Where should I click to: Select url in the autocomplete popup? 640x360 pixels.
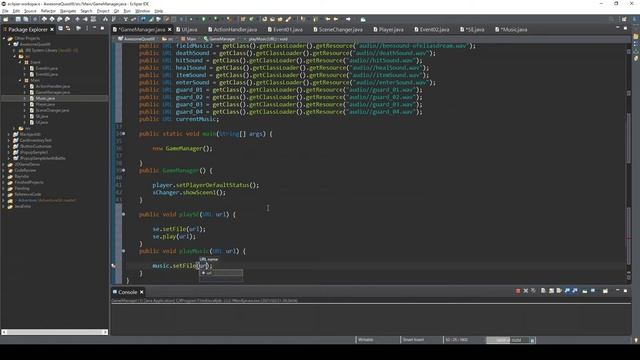pyautogui.click(x=221, y=273)
